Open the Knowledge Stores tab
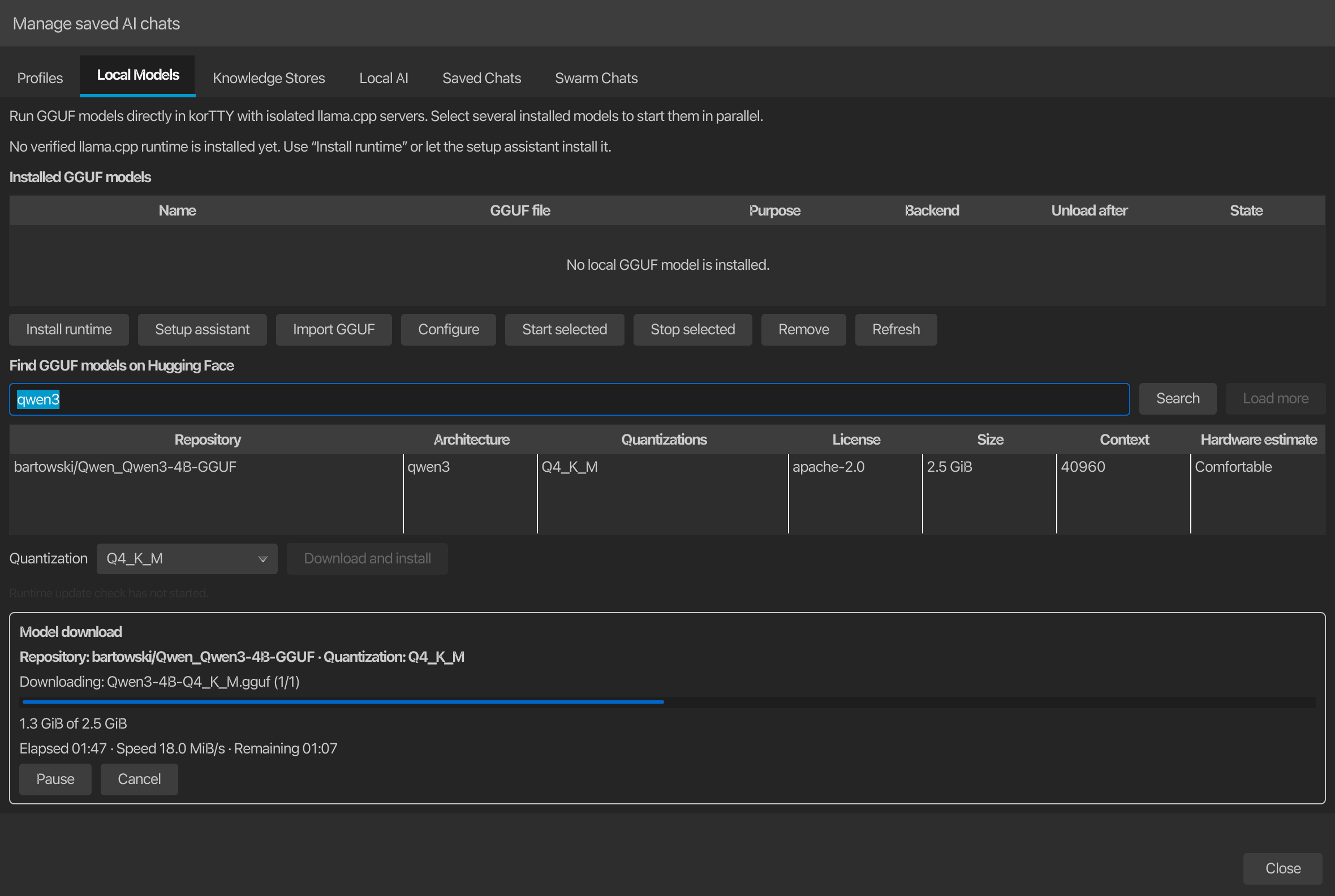Image resolution: width=1335 pixels, height=896 pixels. [x=269, y=77]
